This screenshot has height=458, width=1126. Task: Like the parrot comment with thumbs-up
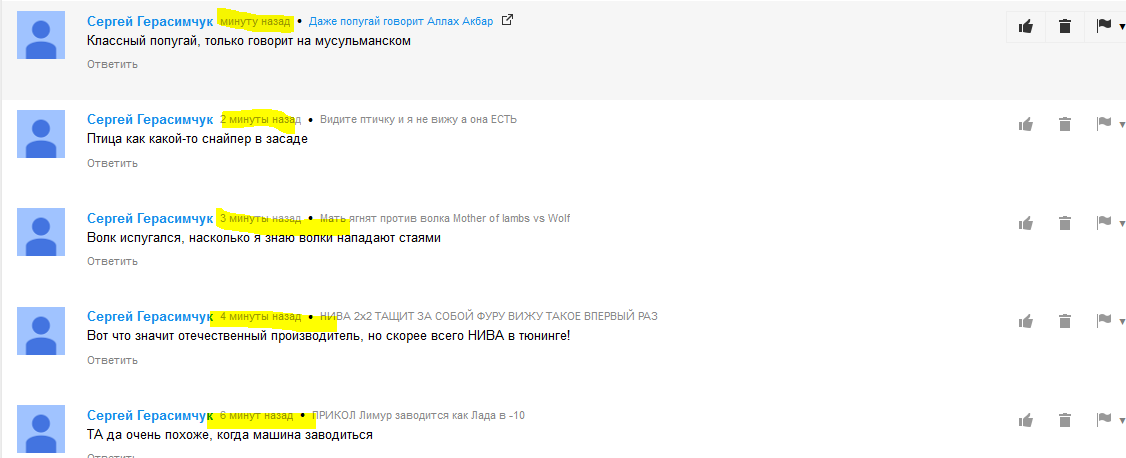coord(1025,27)
